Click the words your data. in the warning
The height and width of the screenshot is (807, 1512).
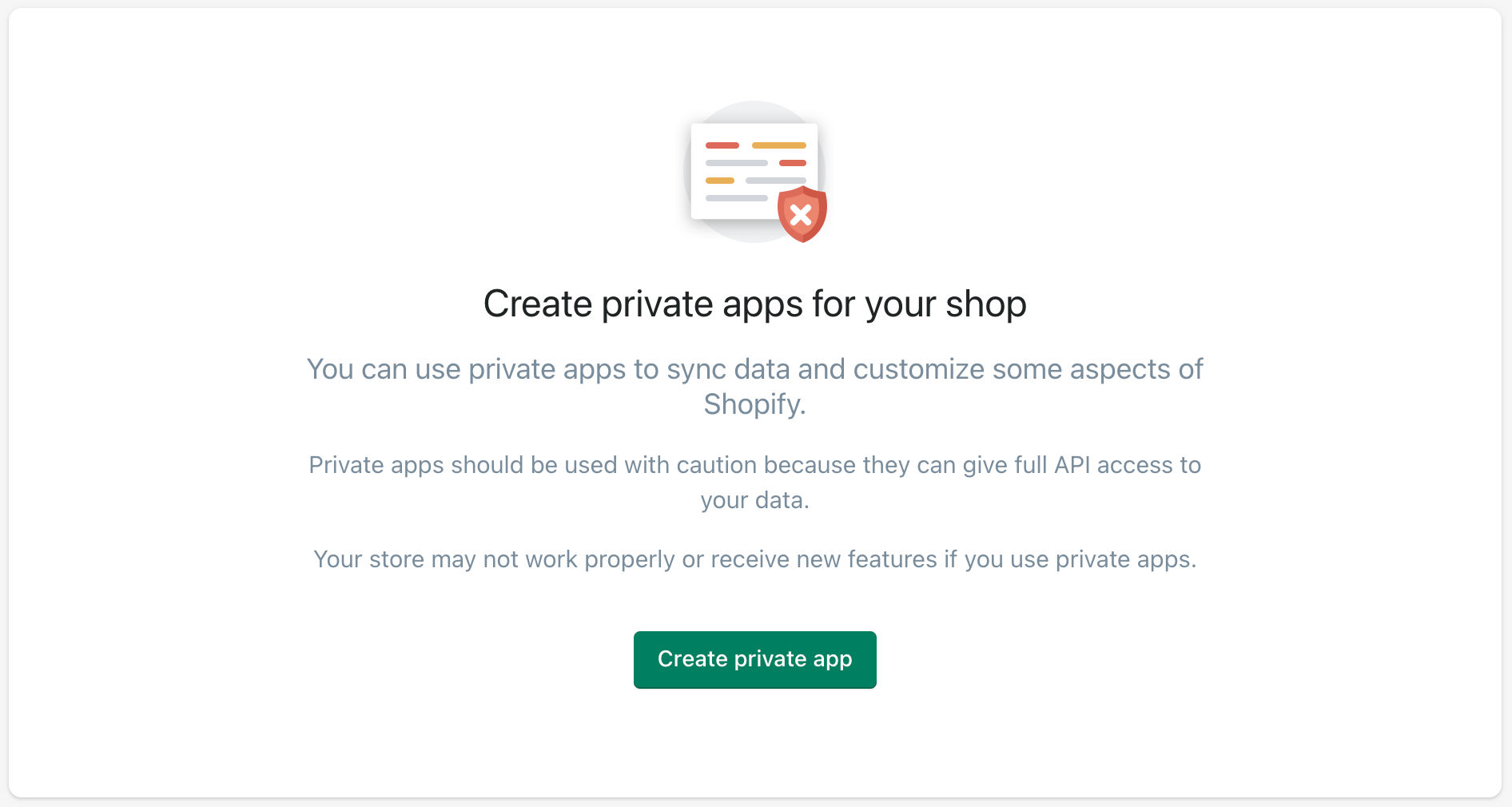point(754,500)
